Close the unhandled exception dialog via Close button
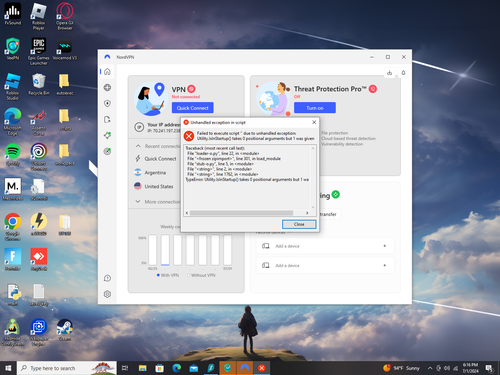500x375 pixels. click(x=299, y=224)
